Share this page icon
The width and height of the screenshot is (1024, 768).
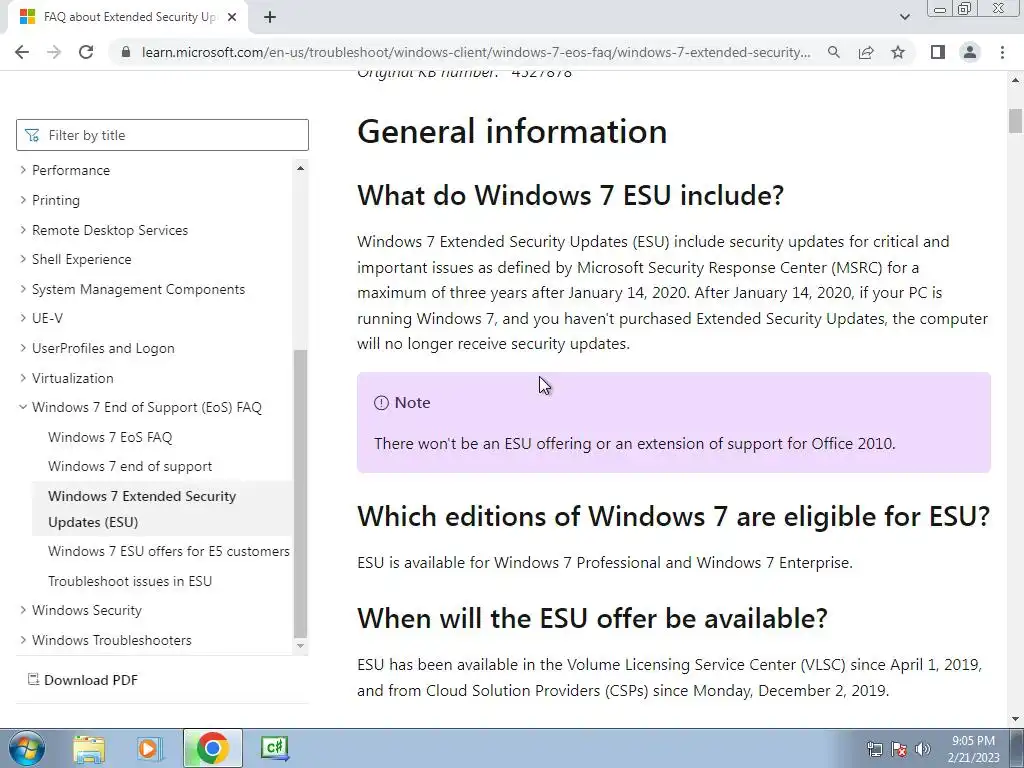coord(866,52)
